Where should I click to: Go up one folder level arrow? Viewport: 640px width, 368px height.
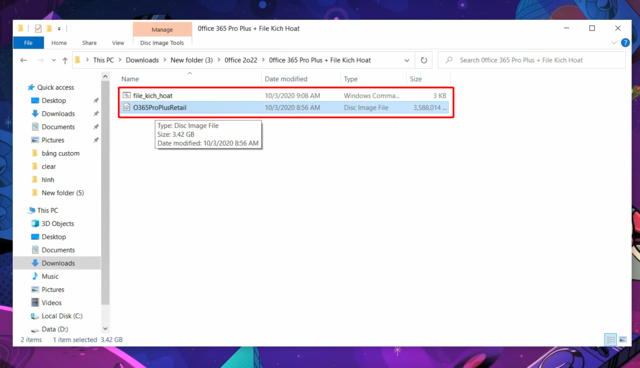click(x=65, y=60)
